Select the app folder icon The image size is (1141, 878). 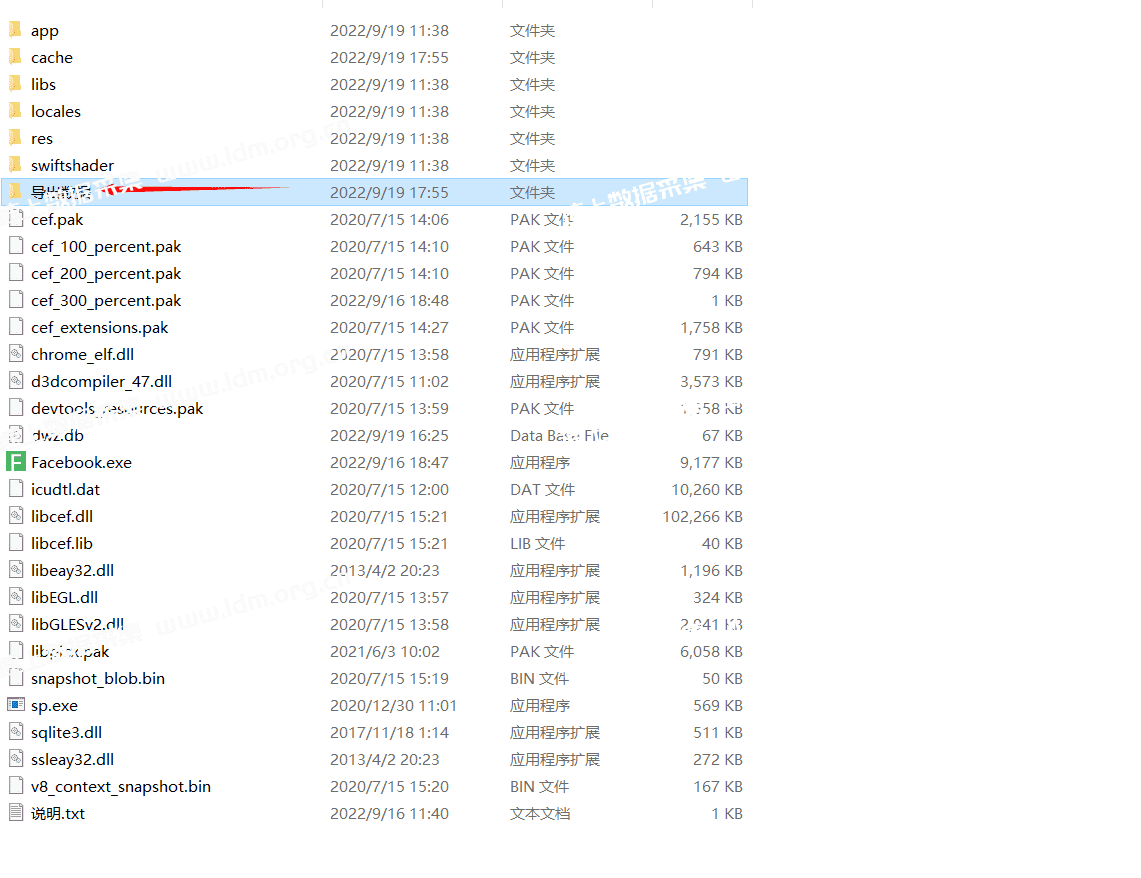15,30
